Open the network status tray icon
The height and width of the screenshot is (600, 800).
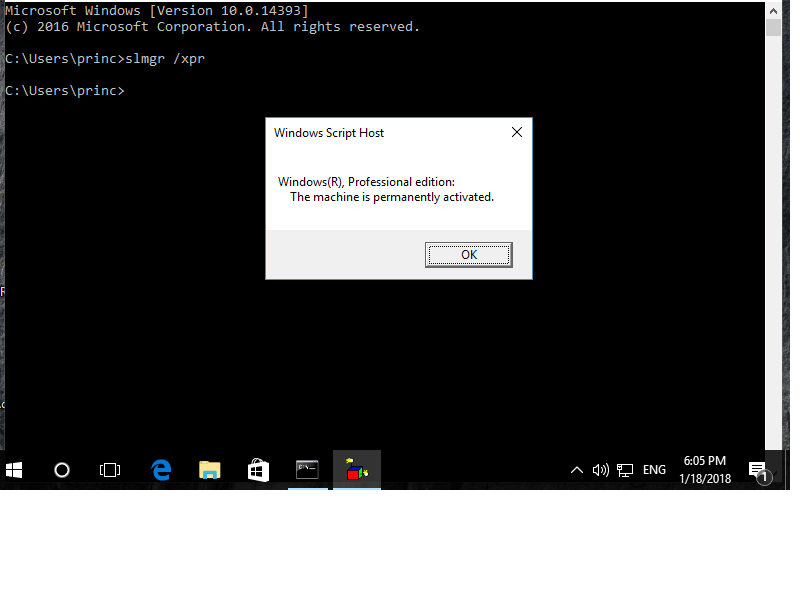coord(626,470)
